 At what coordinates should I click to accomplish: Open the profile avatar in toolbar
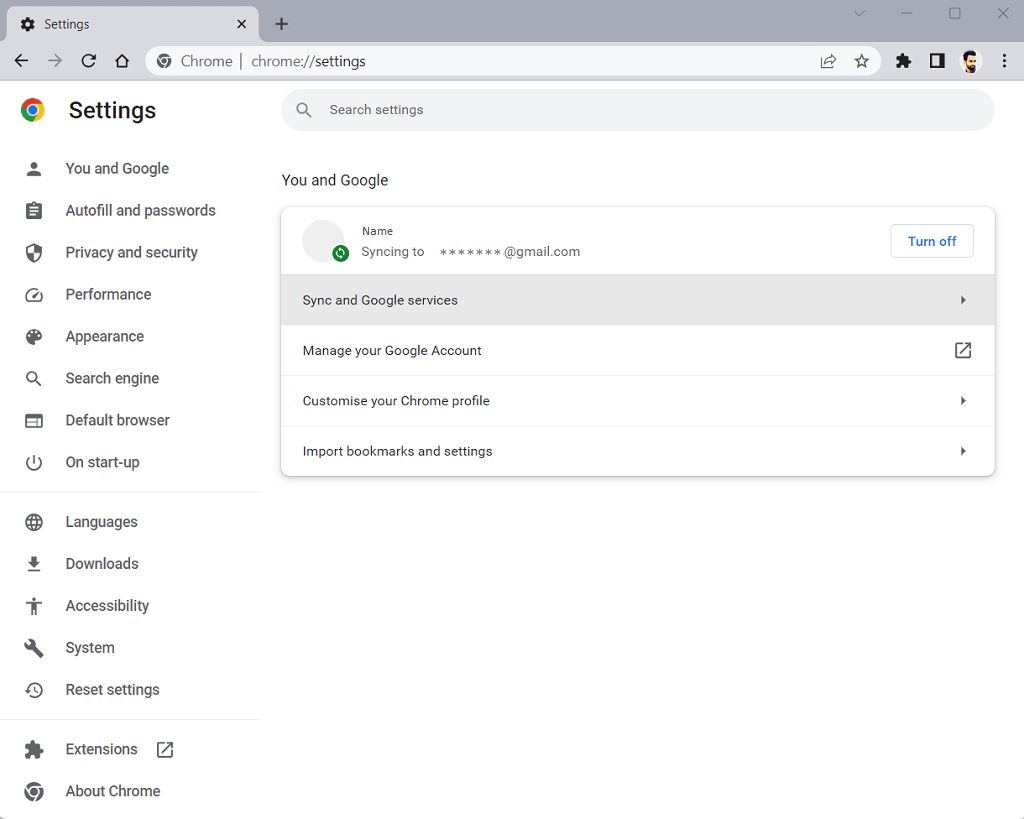pyautogui.click(x=970, y=61)
